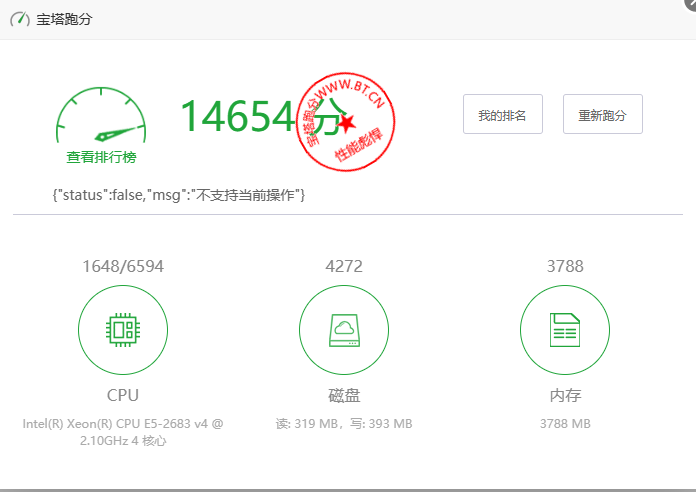Image resolution: width=696 pixels, height=492 pixels.
Task: Click the CPU chip icon
Action: coord(123,330)
